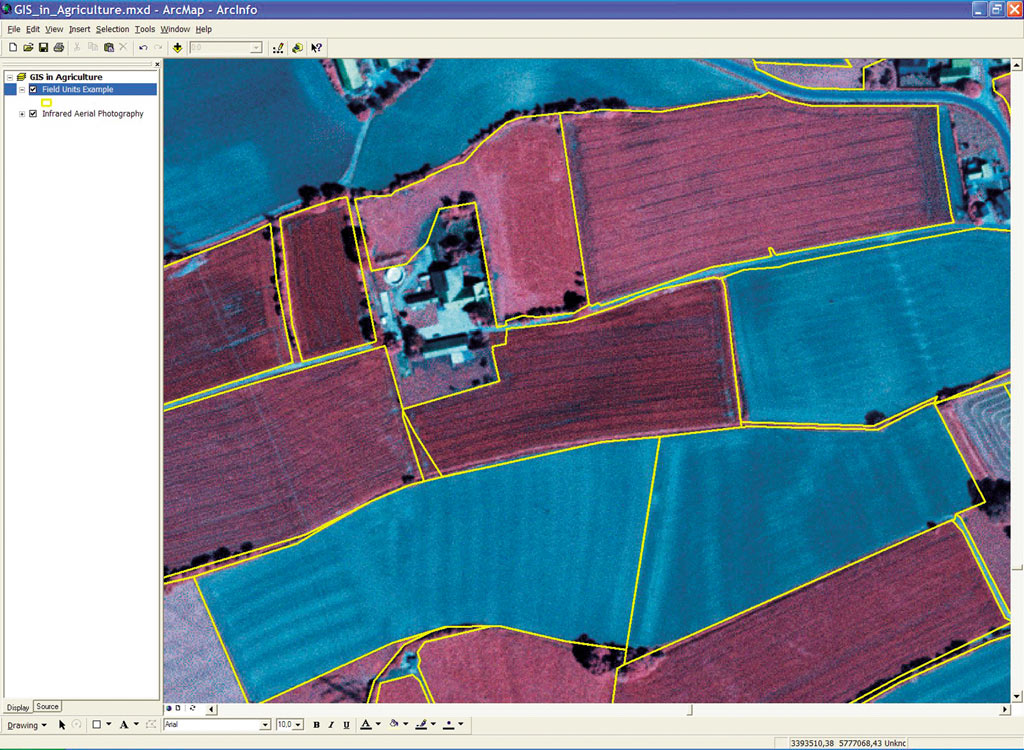The width and height of the screenshot is (1024, 750).
Task: Print the map
Action: click(59, 48)
